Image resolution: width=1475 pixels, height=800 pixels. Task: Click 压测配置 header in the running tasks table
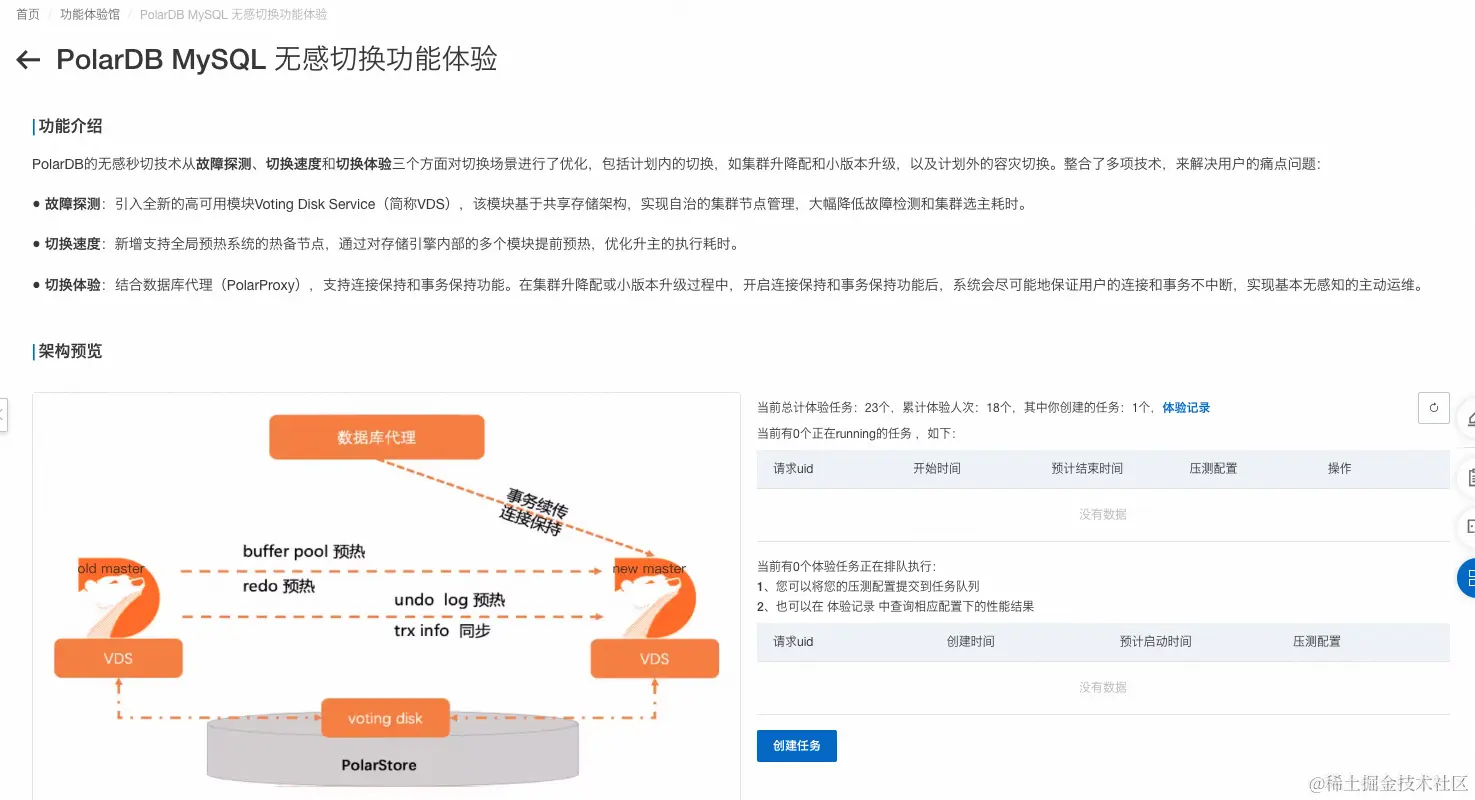point(1214,468)
